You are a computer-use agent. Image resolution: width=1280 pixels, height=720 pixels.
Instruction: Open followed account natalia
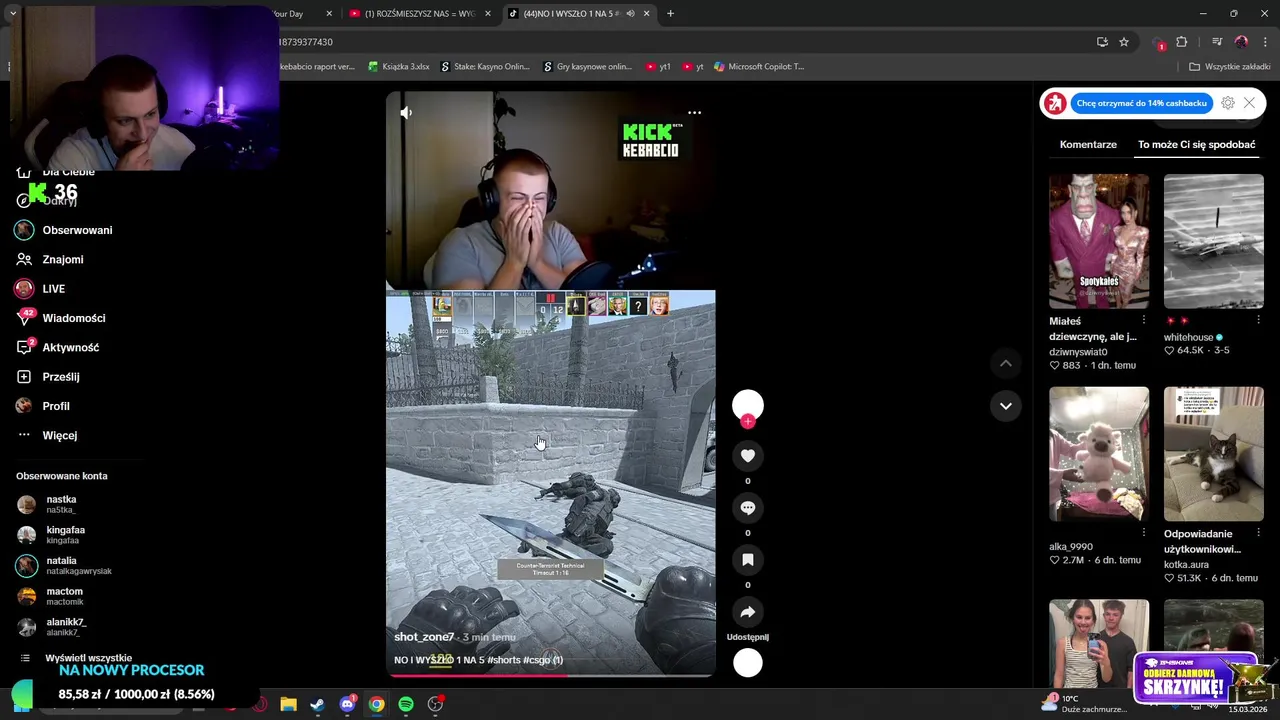point(64,566)
